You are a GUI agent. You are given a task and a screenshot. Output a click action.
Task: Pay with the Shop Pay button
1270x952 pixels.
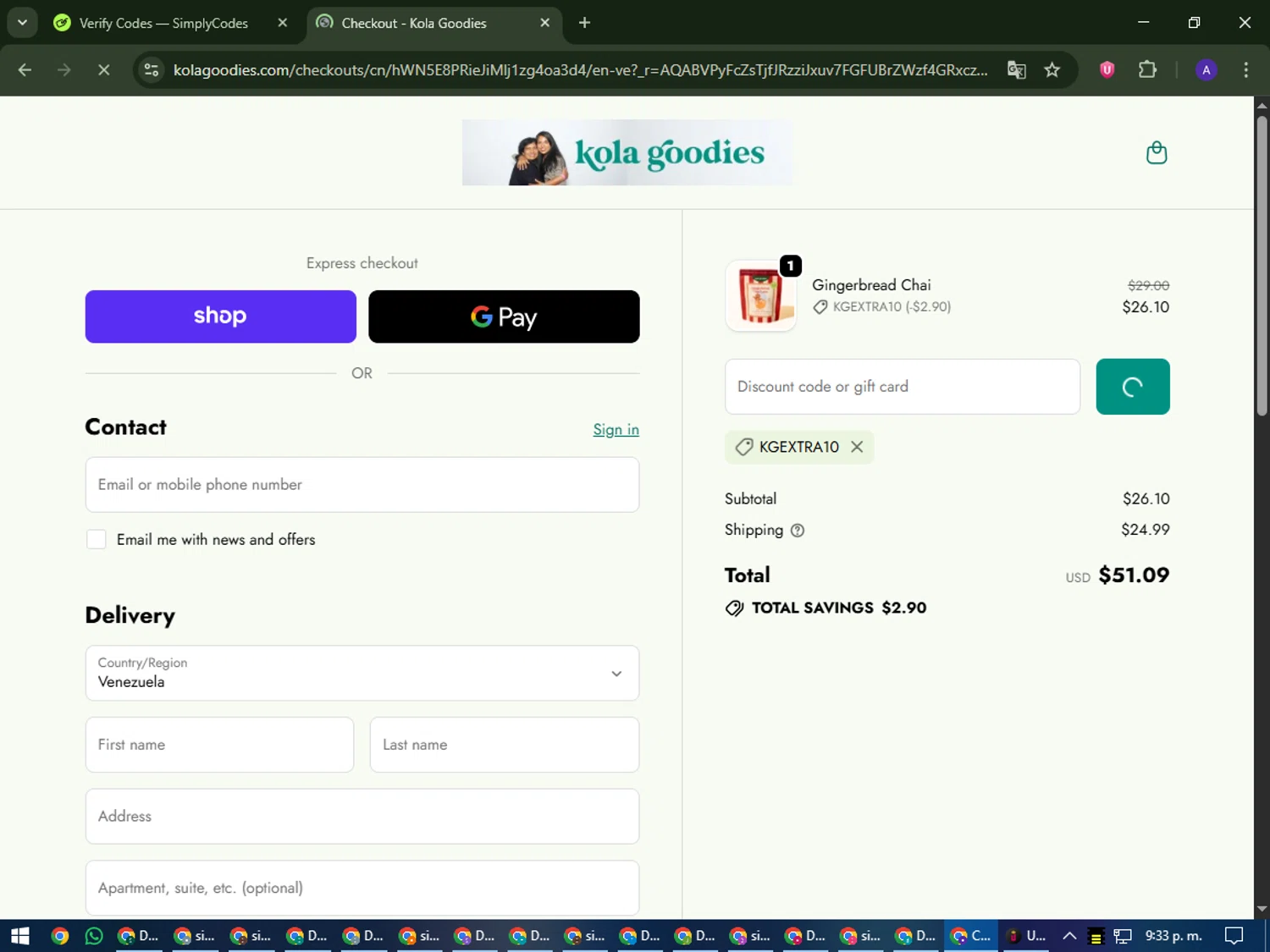click(220, 316)
